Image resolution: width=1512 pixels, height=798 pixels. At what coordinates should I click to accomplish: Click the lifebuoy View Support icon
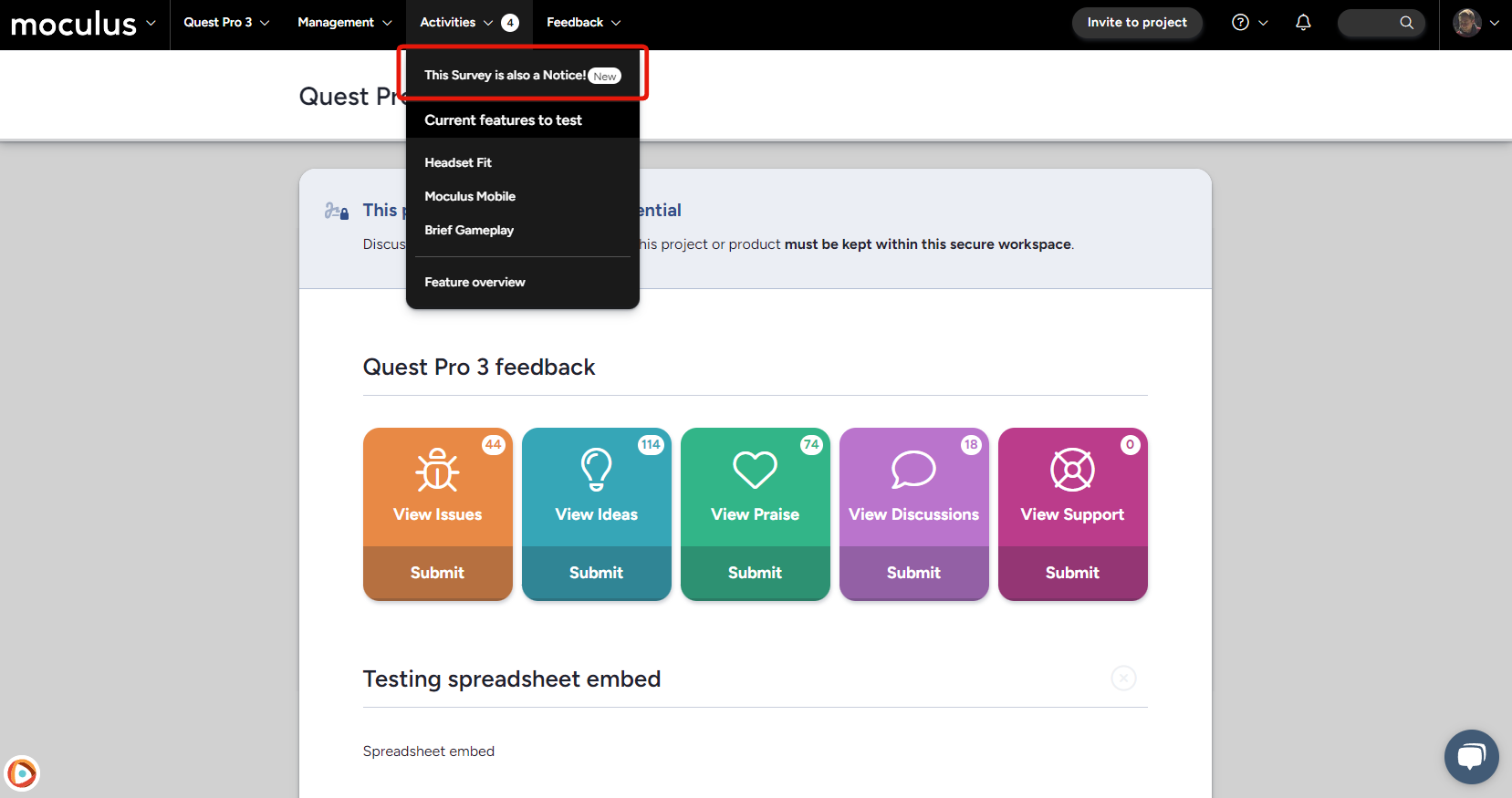(1072, 470)
